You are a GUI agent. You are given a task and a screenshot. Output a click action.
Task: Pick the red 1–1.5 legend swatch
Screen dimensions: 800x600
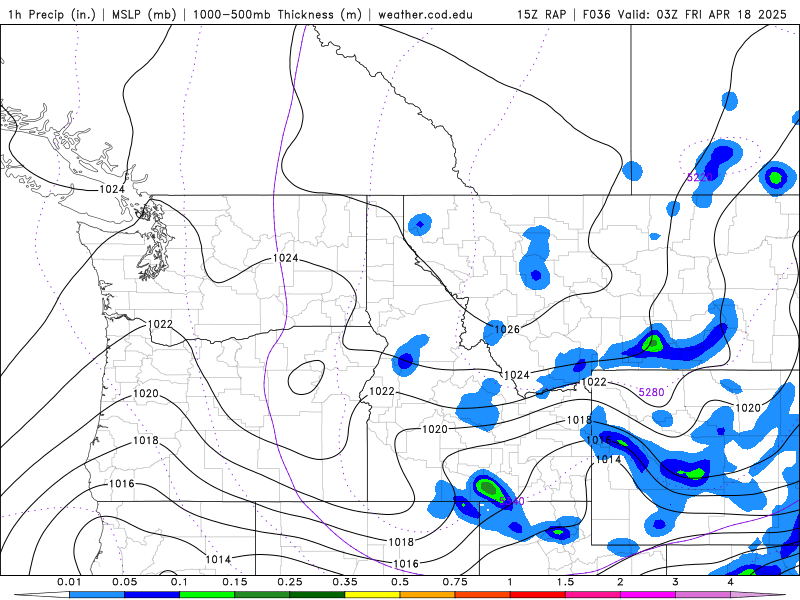[x=538, y=595]
